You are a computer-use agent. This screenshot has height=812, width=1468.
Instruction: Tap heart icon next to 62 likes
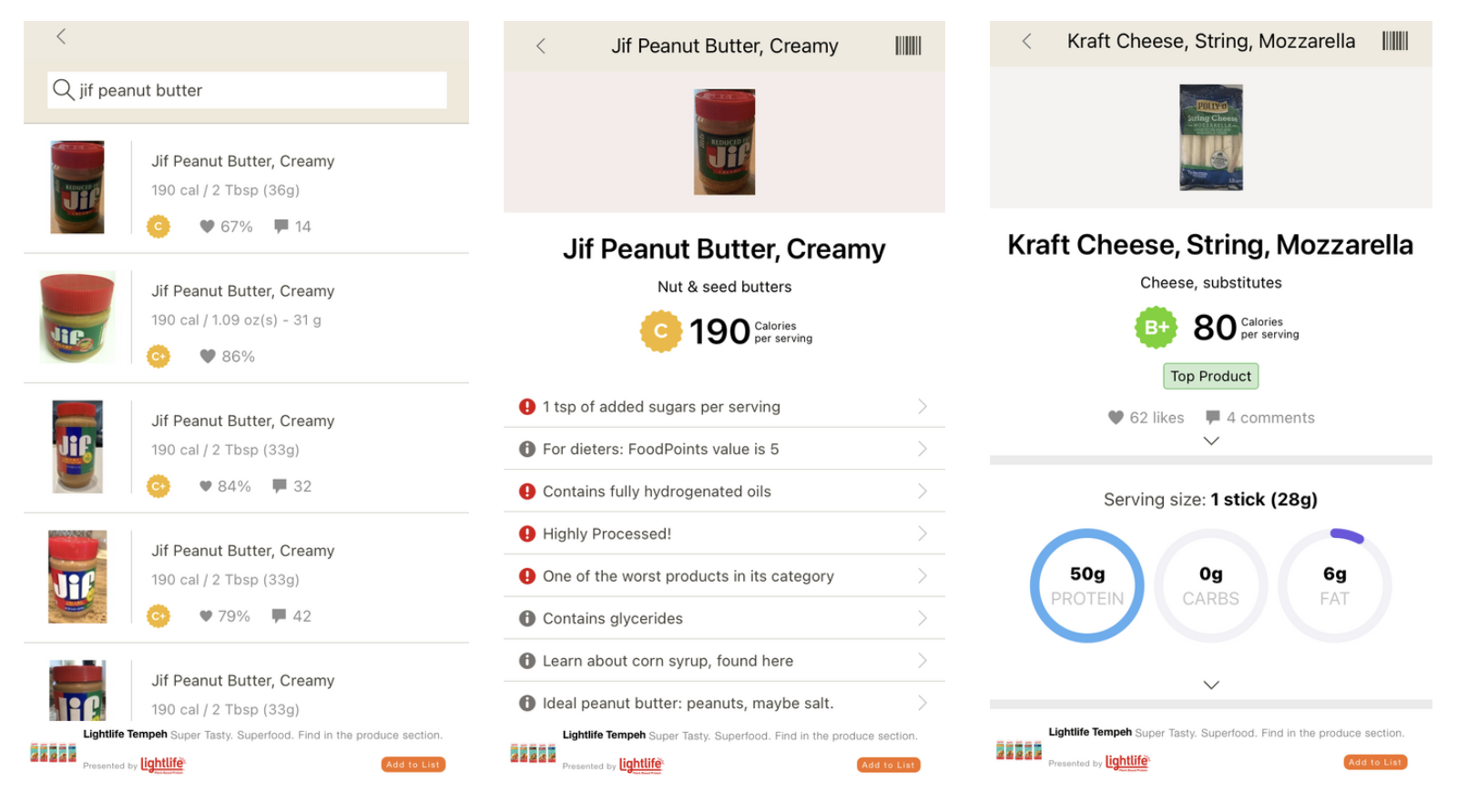pos(1116,418)
